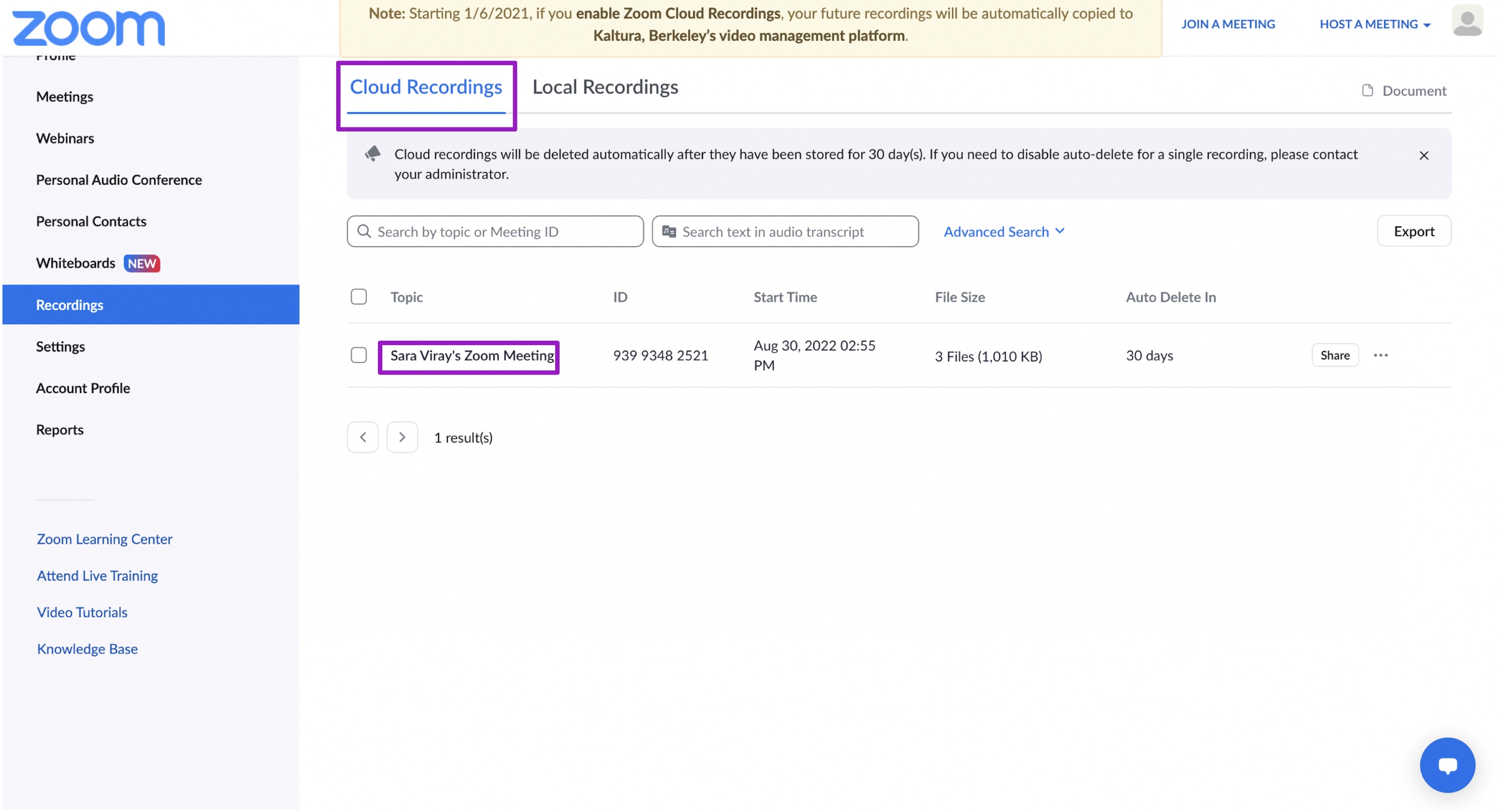Click the Zoom logo
This screenshot has width=1498, height=812.
click(88, 28)
